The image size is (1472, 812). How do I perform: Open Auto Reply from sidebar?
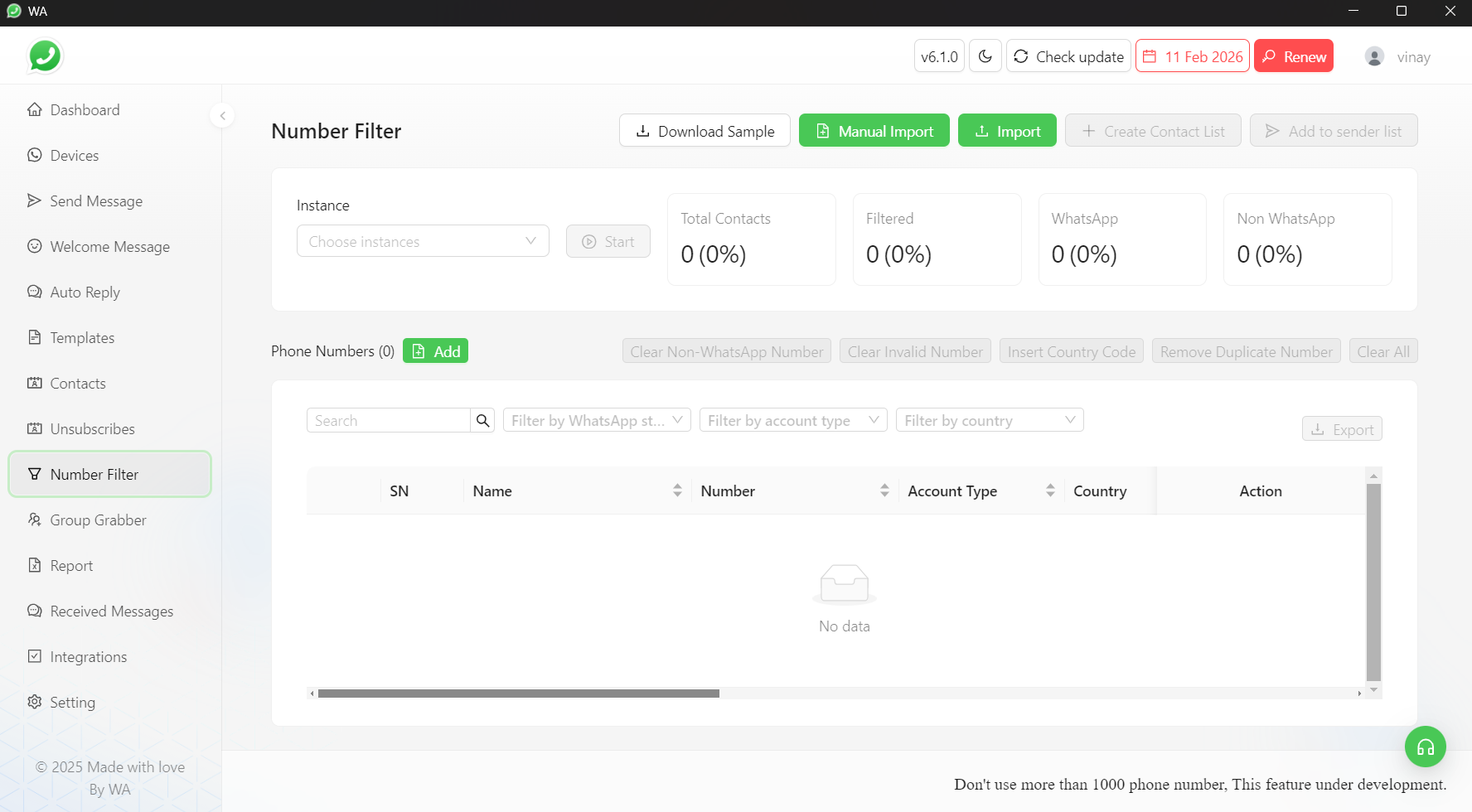tap(85, 292)
